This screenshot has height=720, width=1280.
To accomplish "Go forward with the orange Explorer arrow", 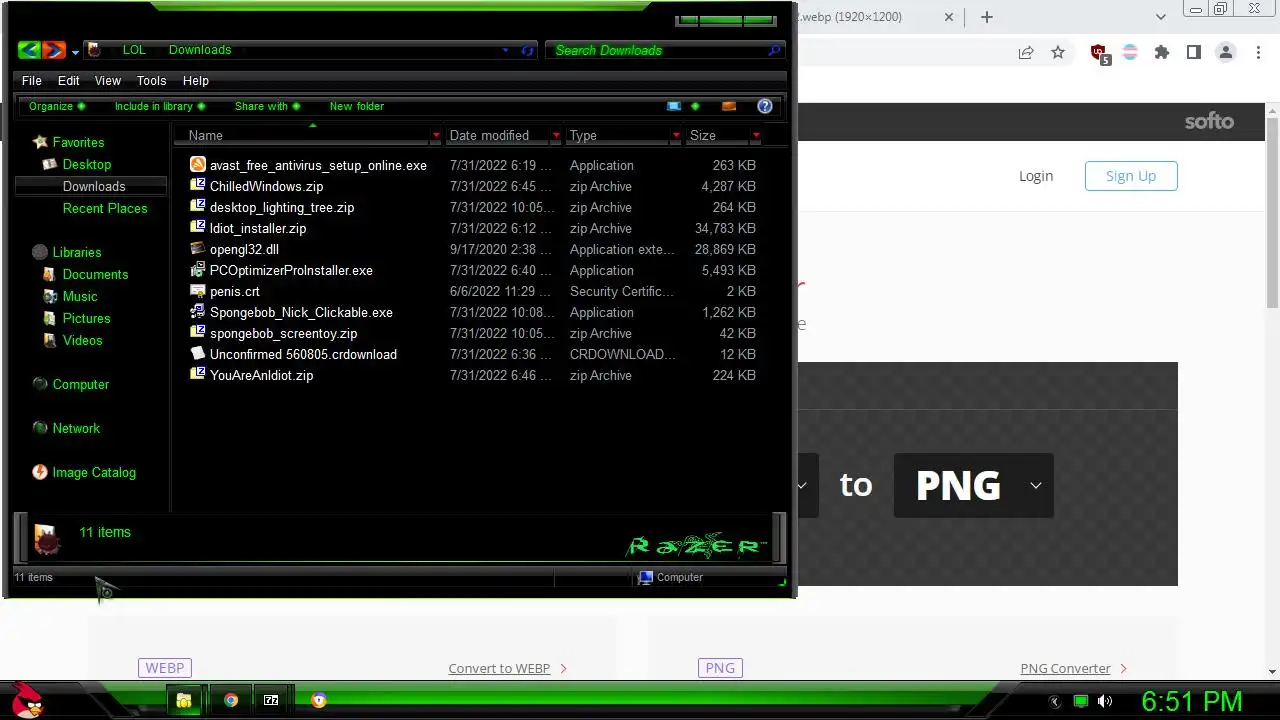I will [x=54, y=50].
